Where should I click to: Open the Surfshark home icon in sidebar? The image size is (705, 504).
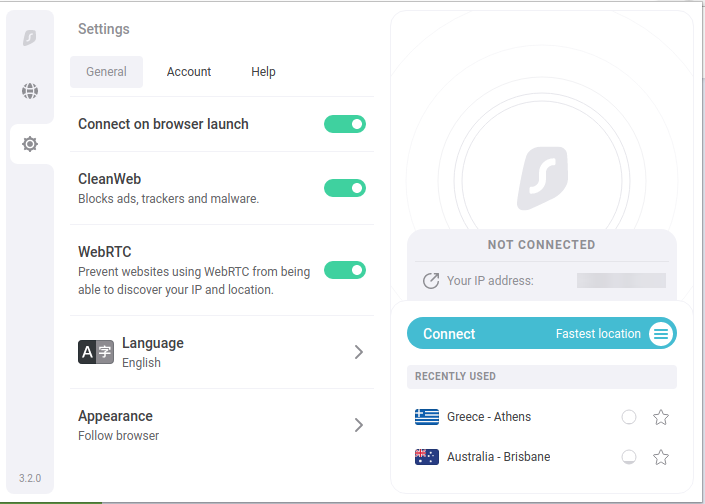(x=30, y=38)
